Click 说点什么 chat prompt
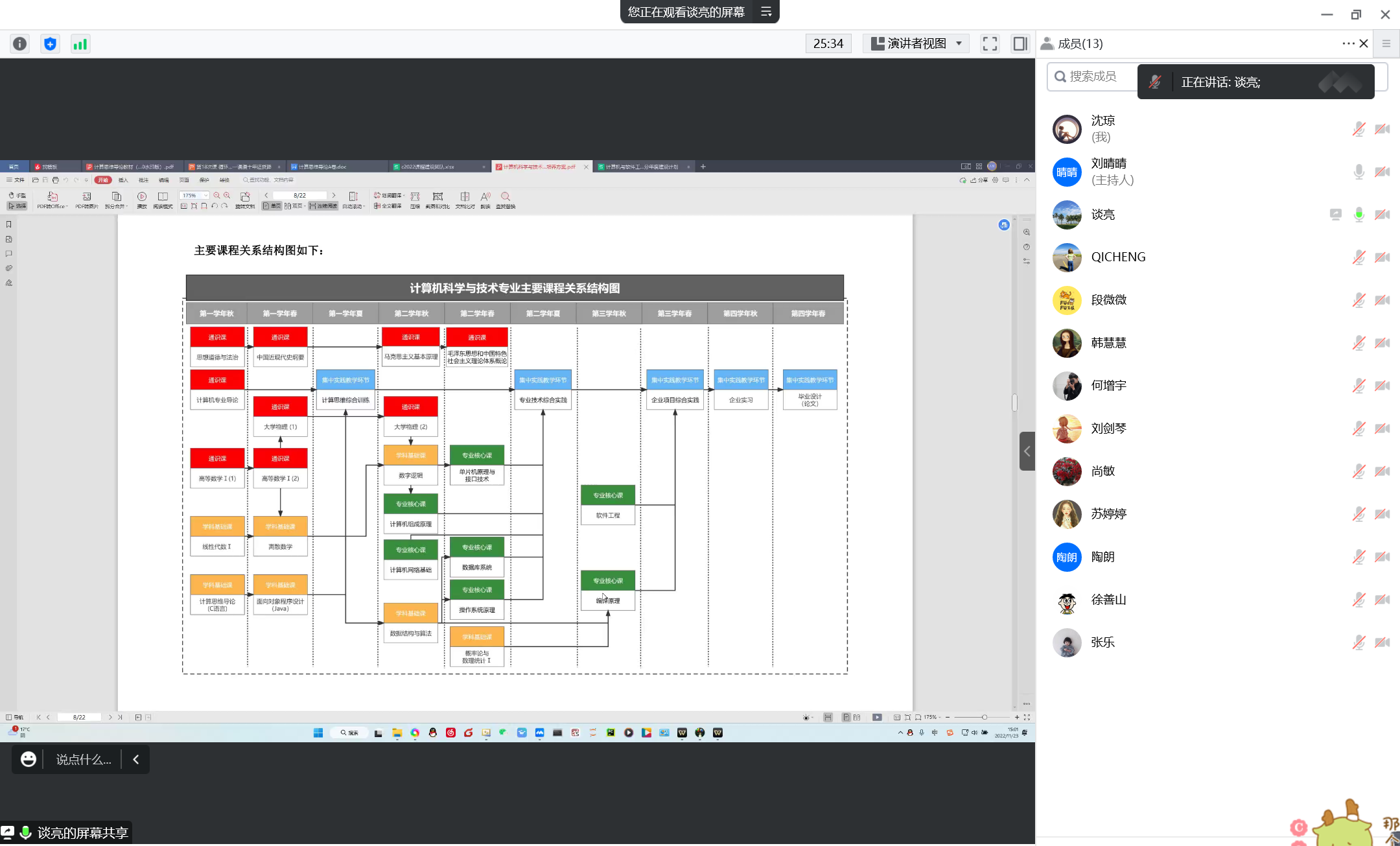The image size is (1400, 846). pos(84,759)
